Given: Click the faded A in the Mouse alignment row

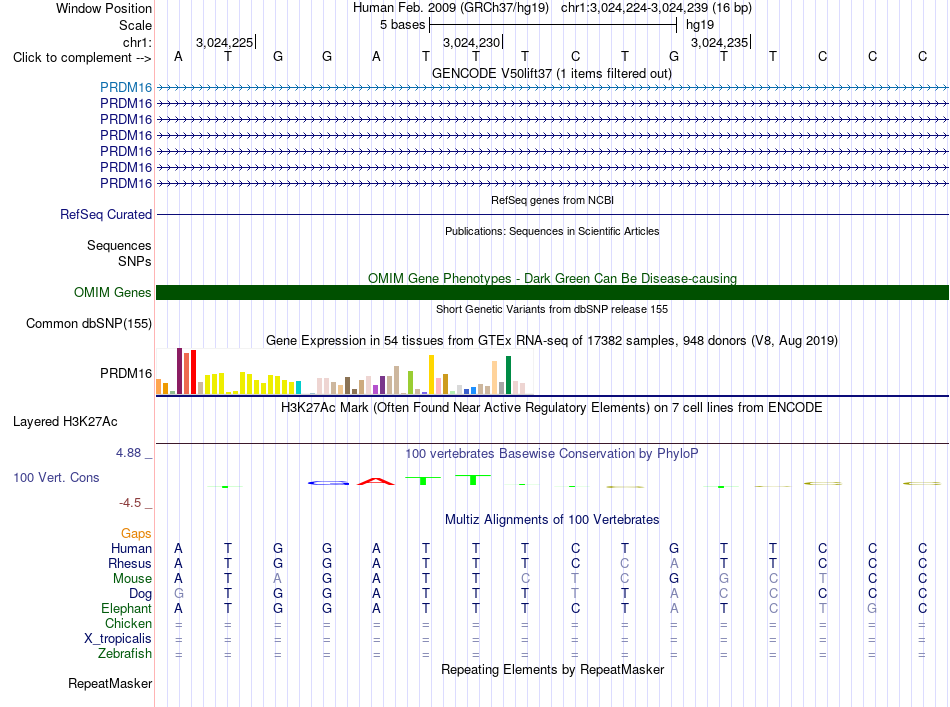Looking at the screenshot, I should [277, 579].
